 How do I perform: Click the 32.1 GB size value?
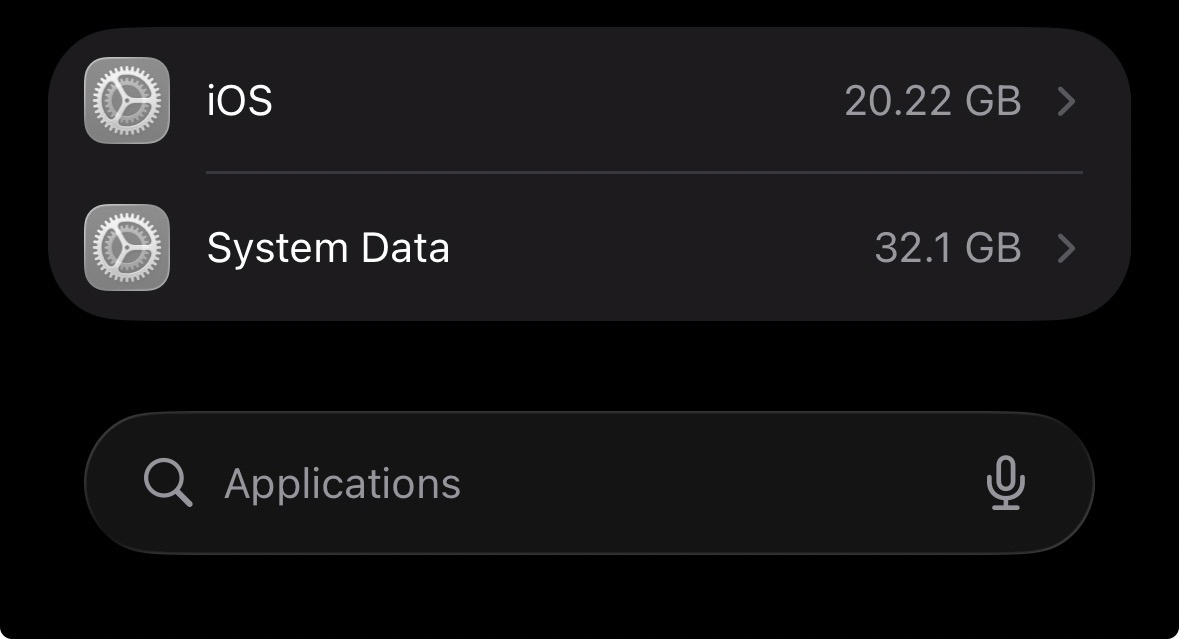pyautogui.click(x=947, y=248)
